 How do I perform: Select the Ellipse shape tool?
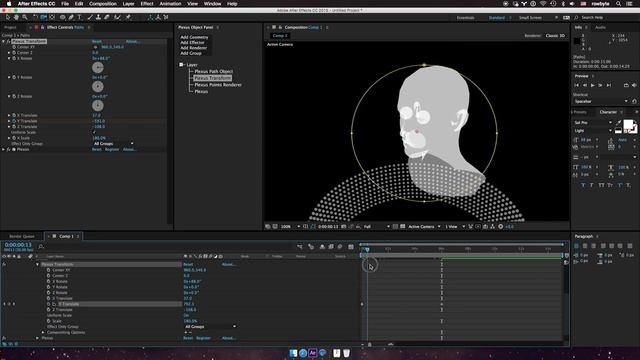pyautogui.click(x=62, y=17)
